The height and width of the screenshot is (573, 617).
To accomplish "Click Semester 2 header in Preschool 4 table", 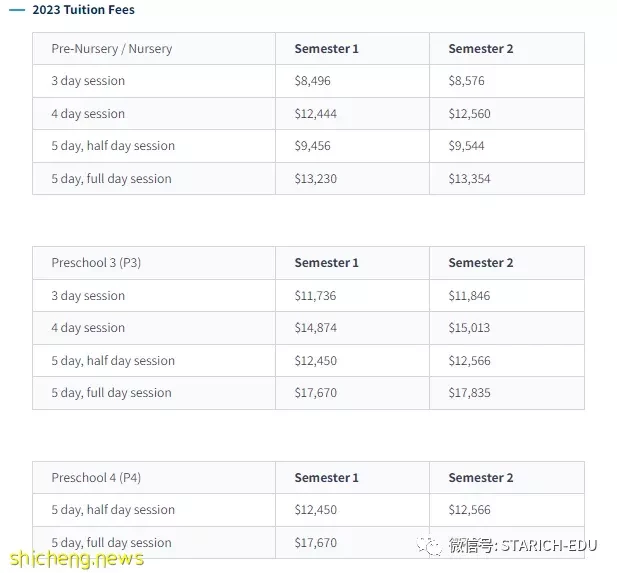I will tap(481, 478).
